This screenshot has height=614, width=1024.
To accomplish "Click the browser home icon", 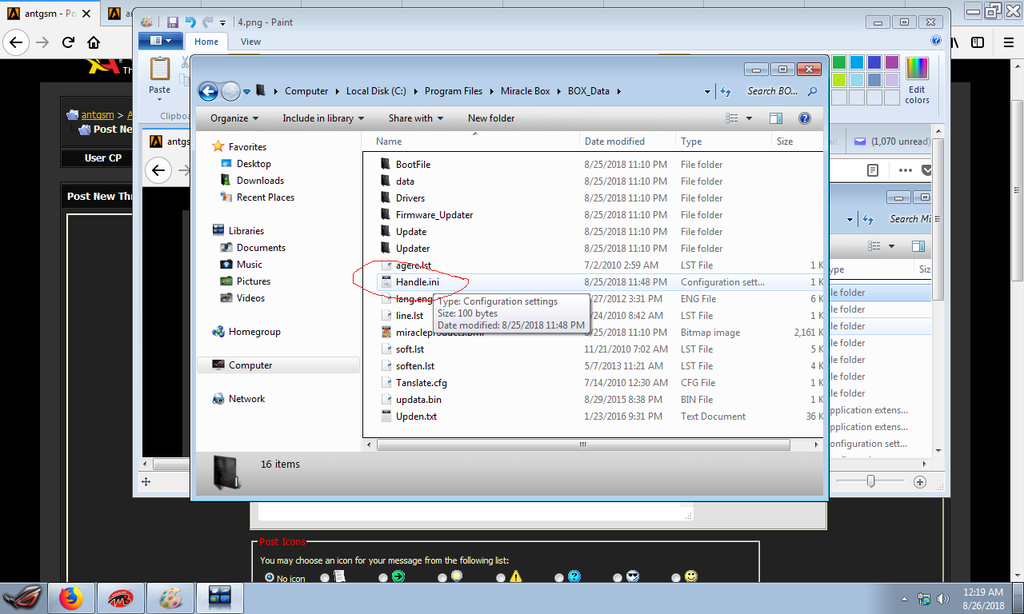I will pos(94,43).
